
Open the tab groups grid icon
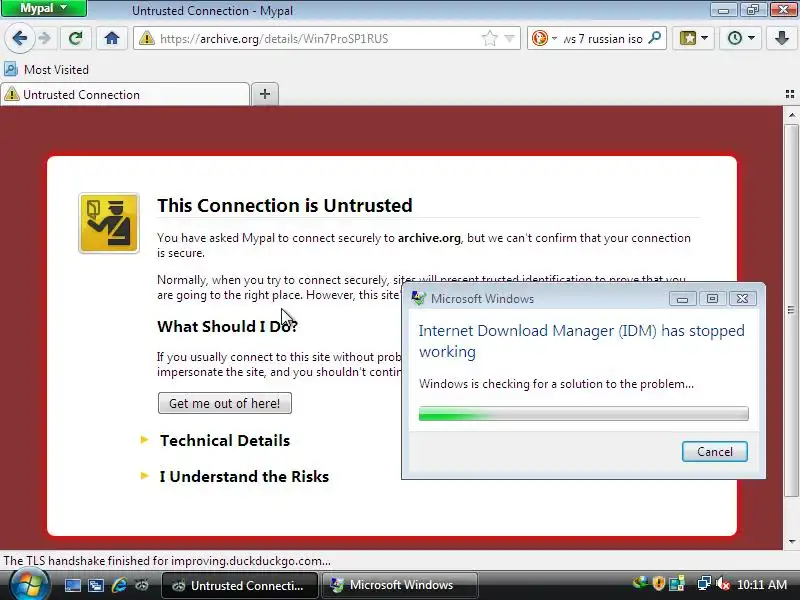pos(790,94)
